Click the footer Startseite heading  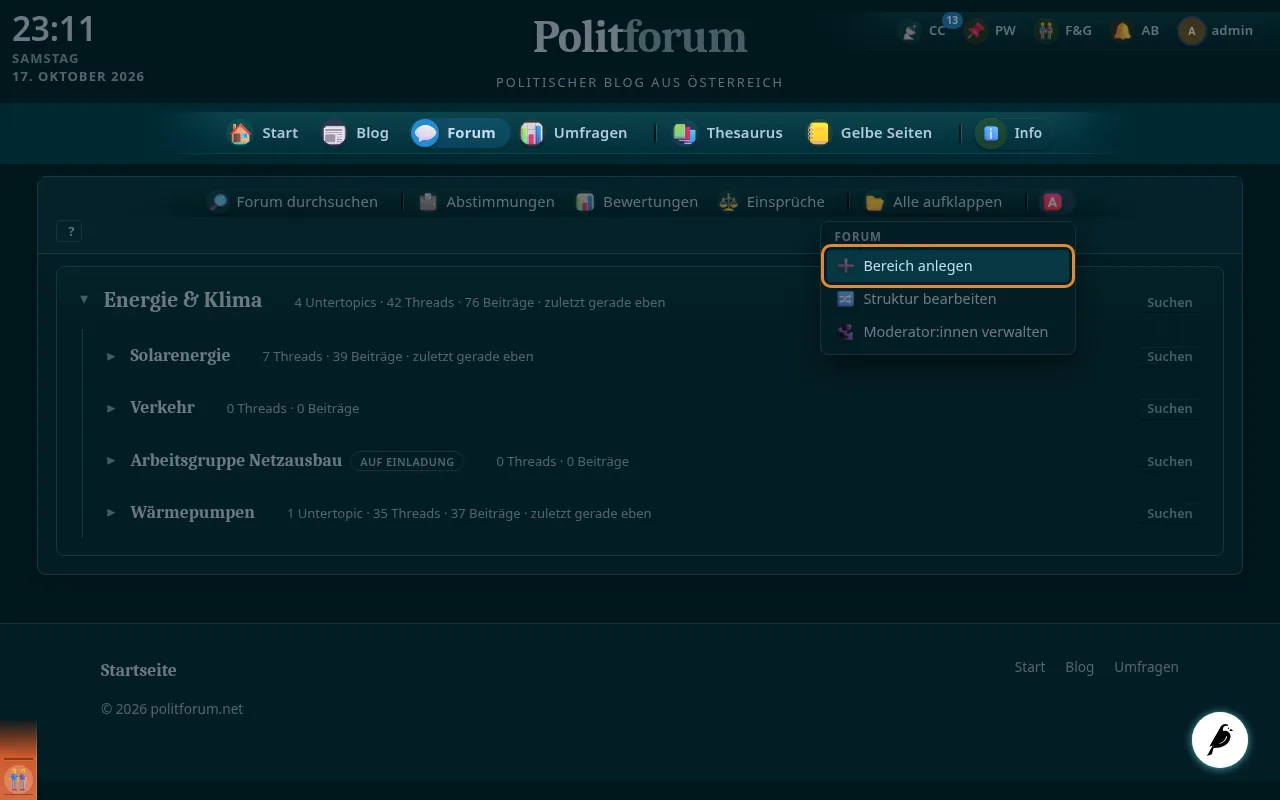coord(138,670)
